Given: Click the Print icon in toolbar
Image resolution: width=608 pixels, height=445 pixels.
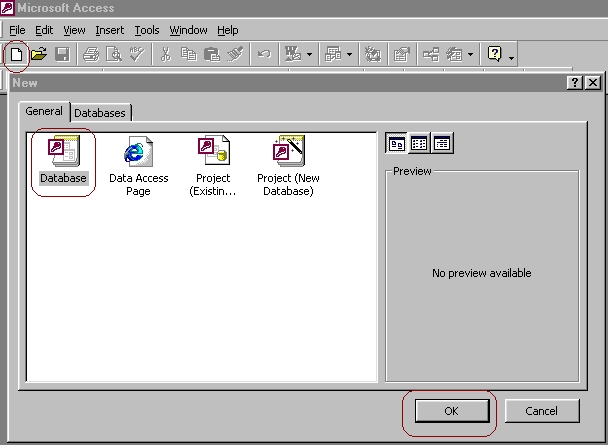Looking at the screenshot, I should 91,54.
